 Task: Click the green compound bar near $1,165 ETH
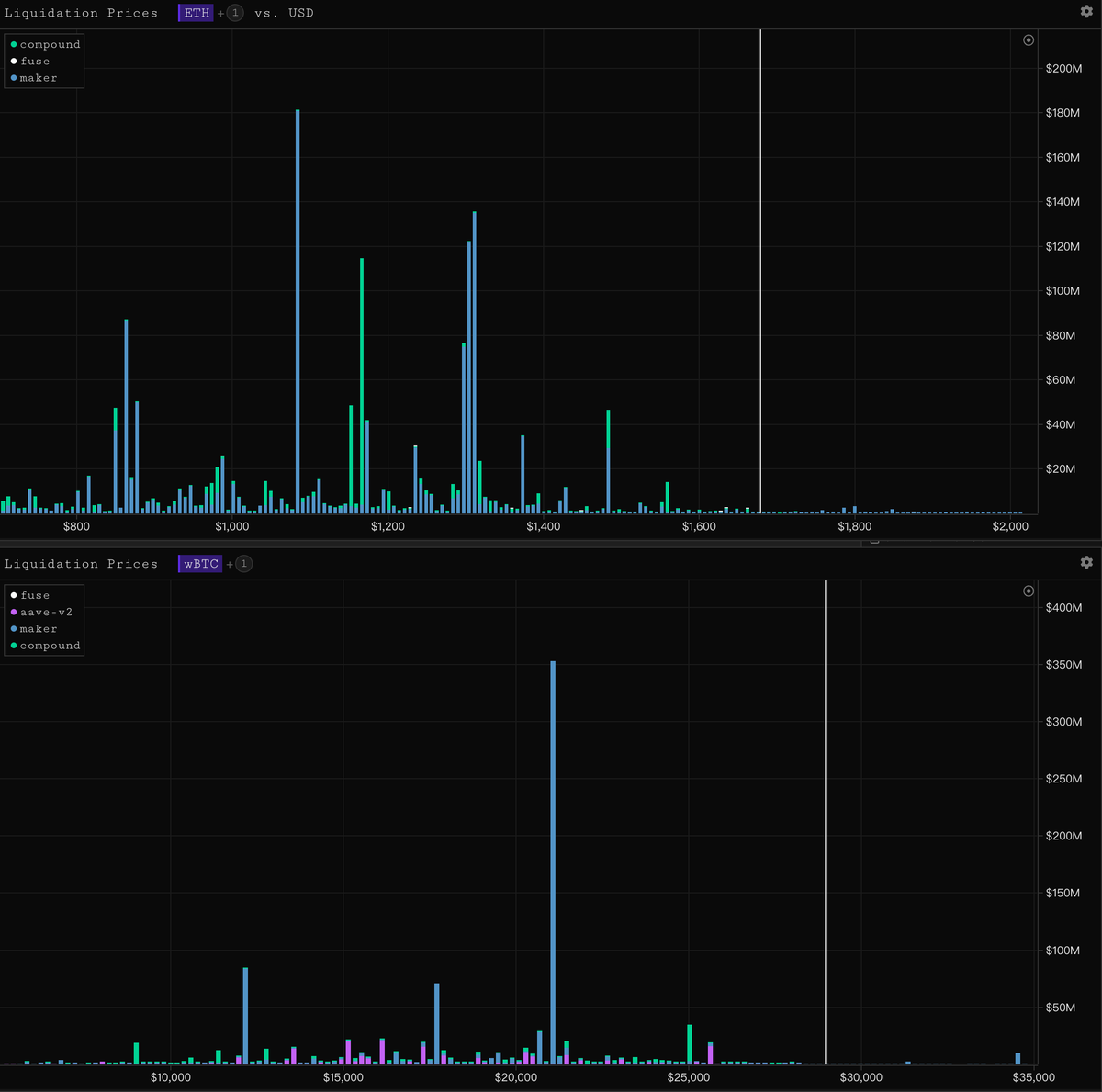coord(362,386)
